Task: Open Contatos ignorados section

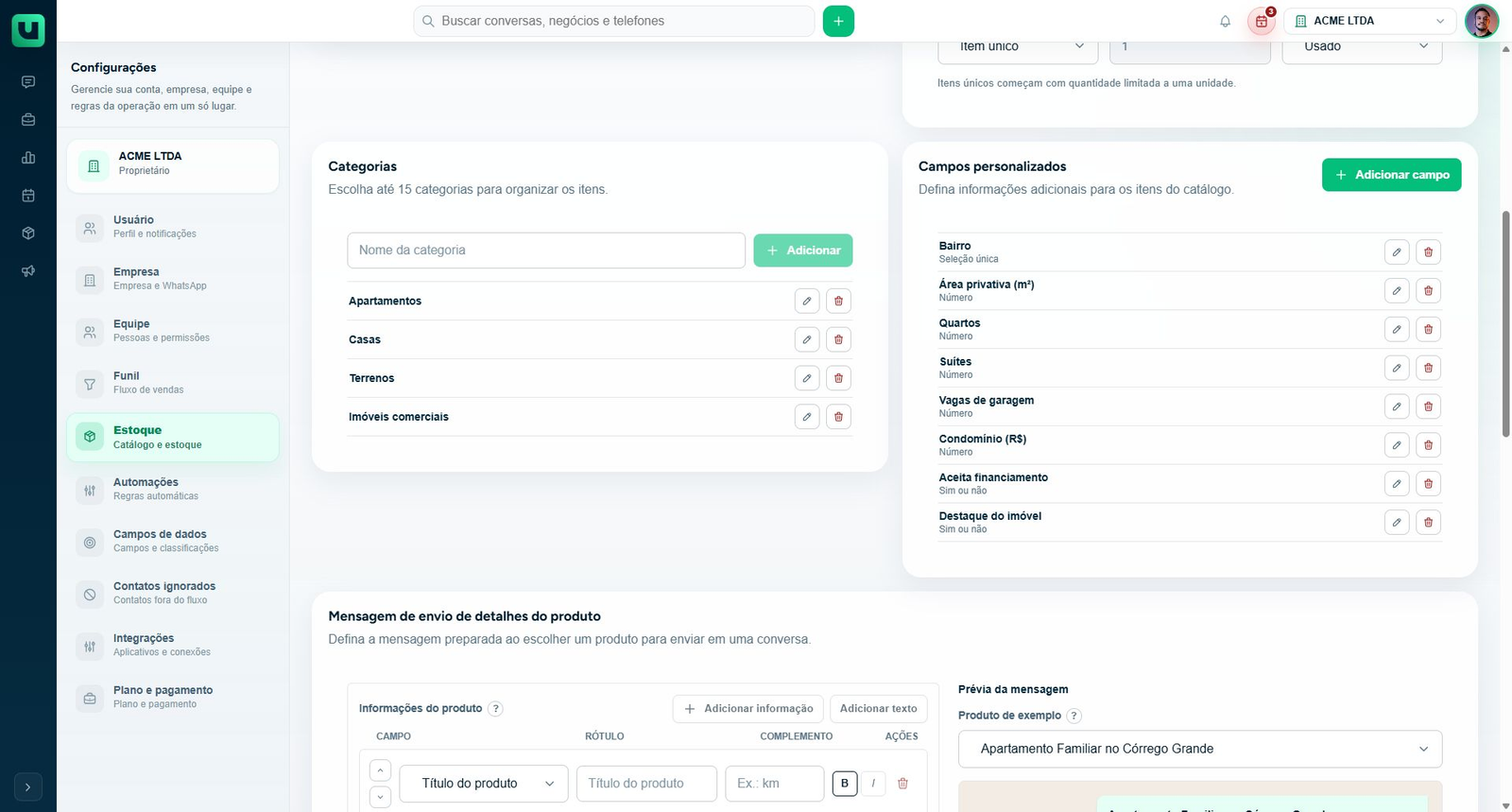Action: 173,593
